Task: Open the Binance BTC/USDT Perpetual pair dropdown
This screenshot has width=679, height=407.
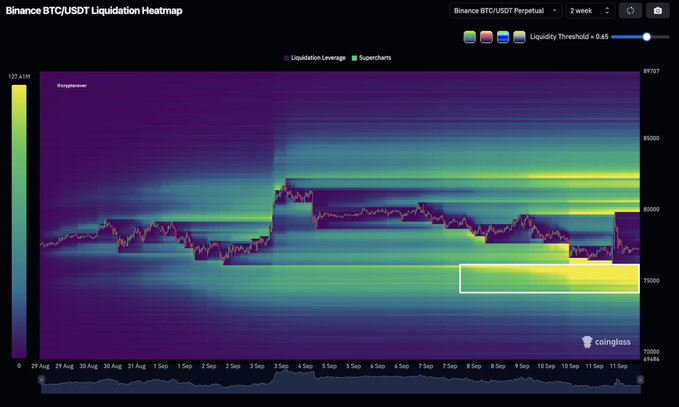Action: pos(505,11)
